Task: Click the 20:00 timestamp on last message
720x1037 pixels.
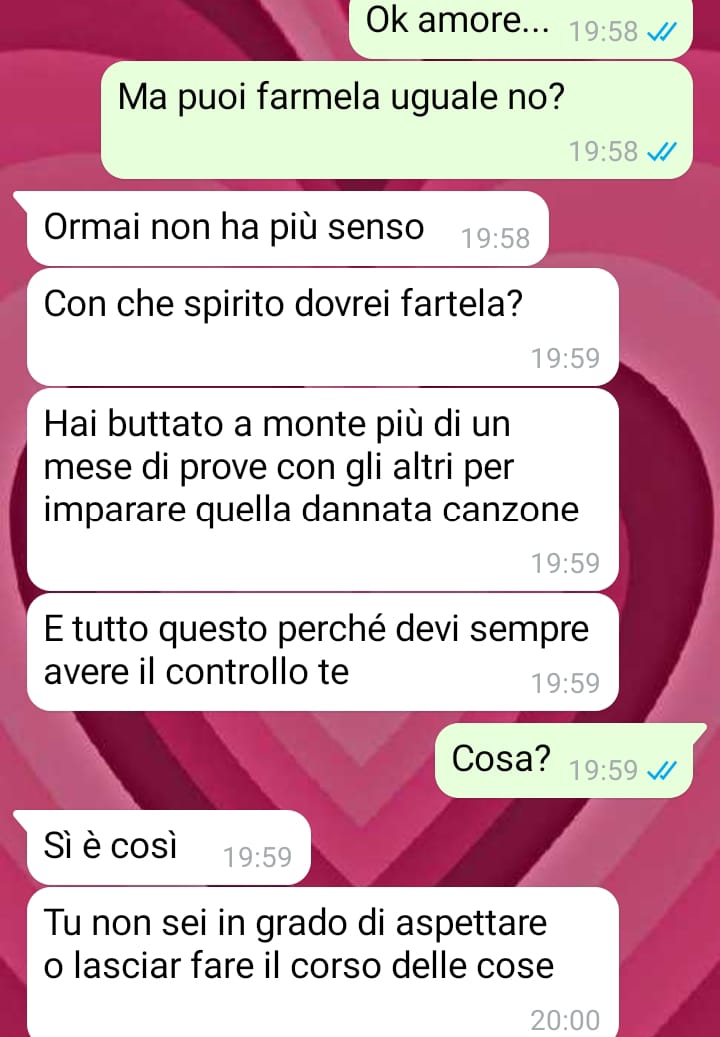Action: coord(565,1020)
